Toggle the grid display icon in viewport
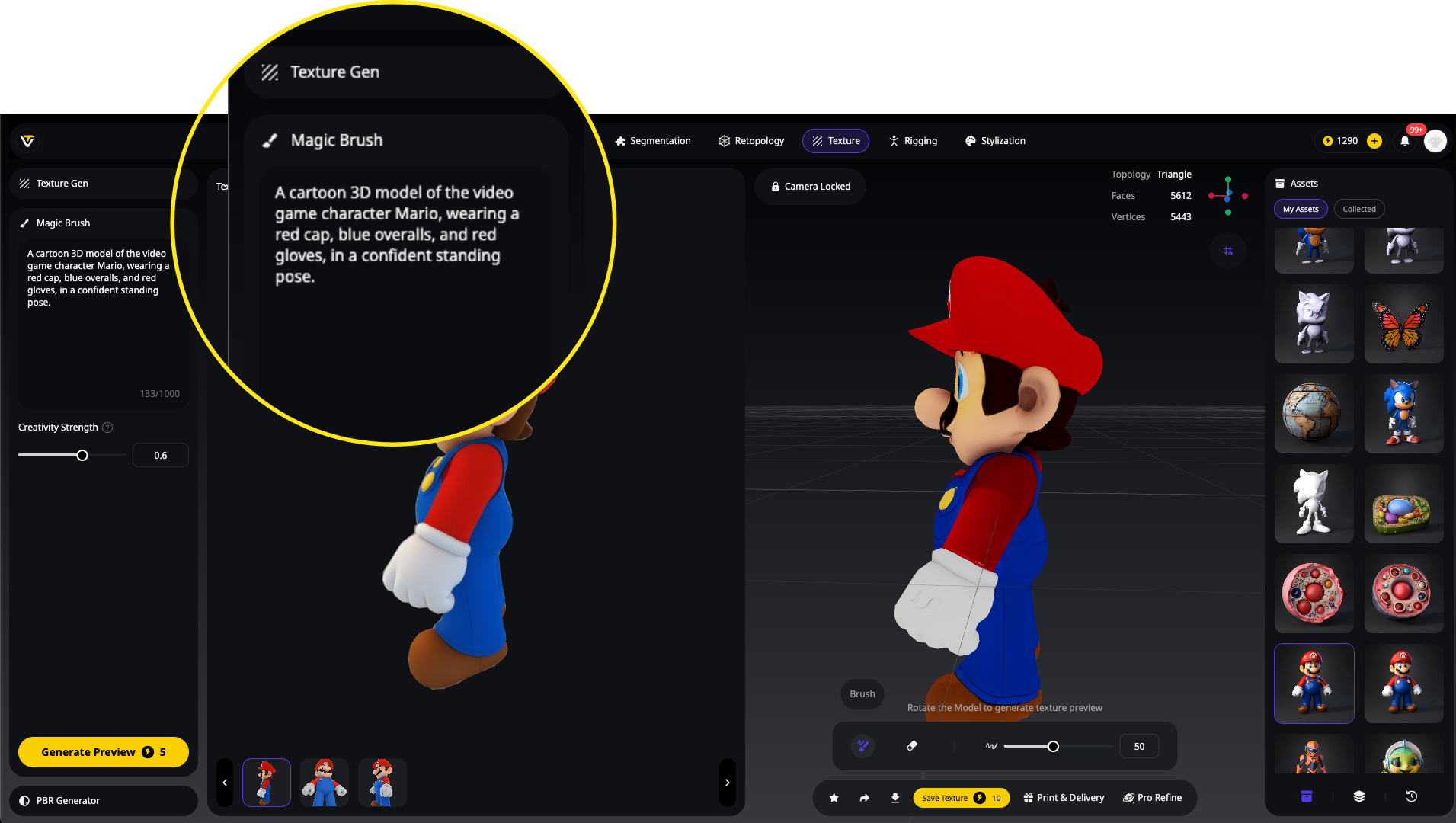 (1228, 251)
